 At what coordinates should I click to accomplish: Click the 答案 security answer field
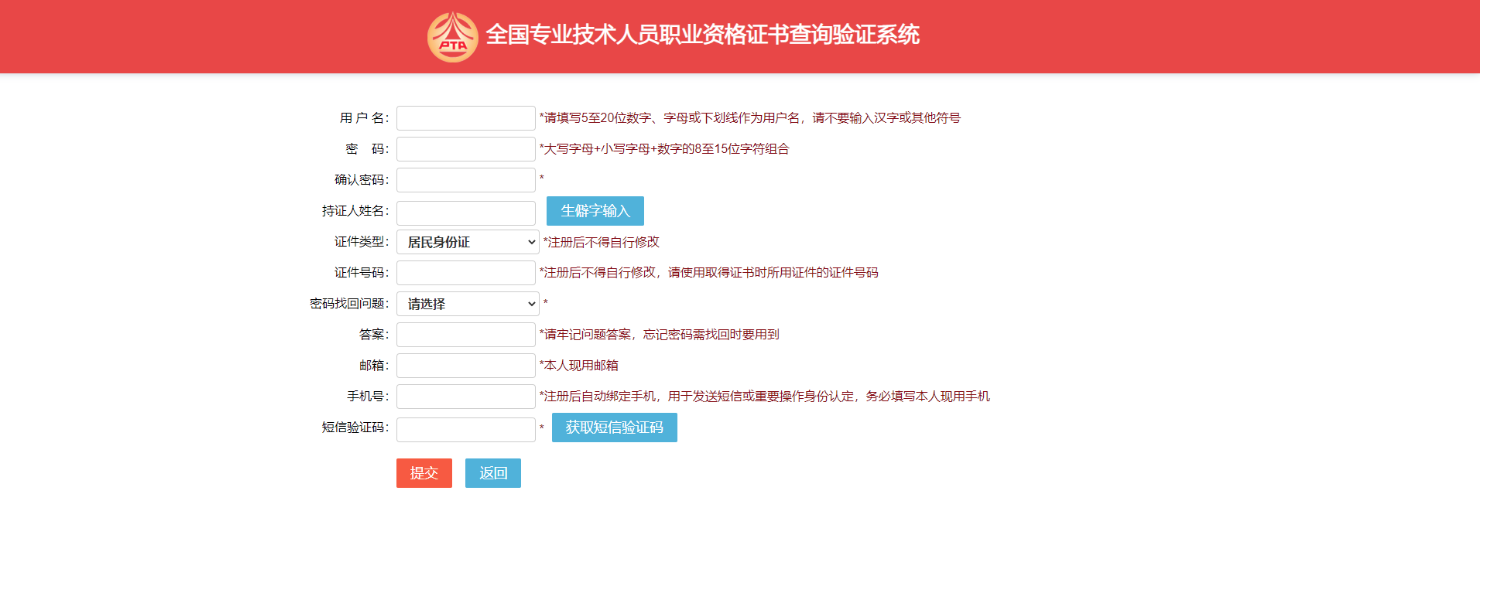click(466, 334)
